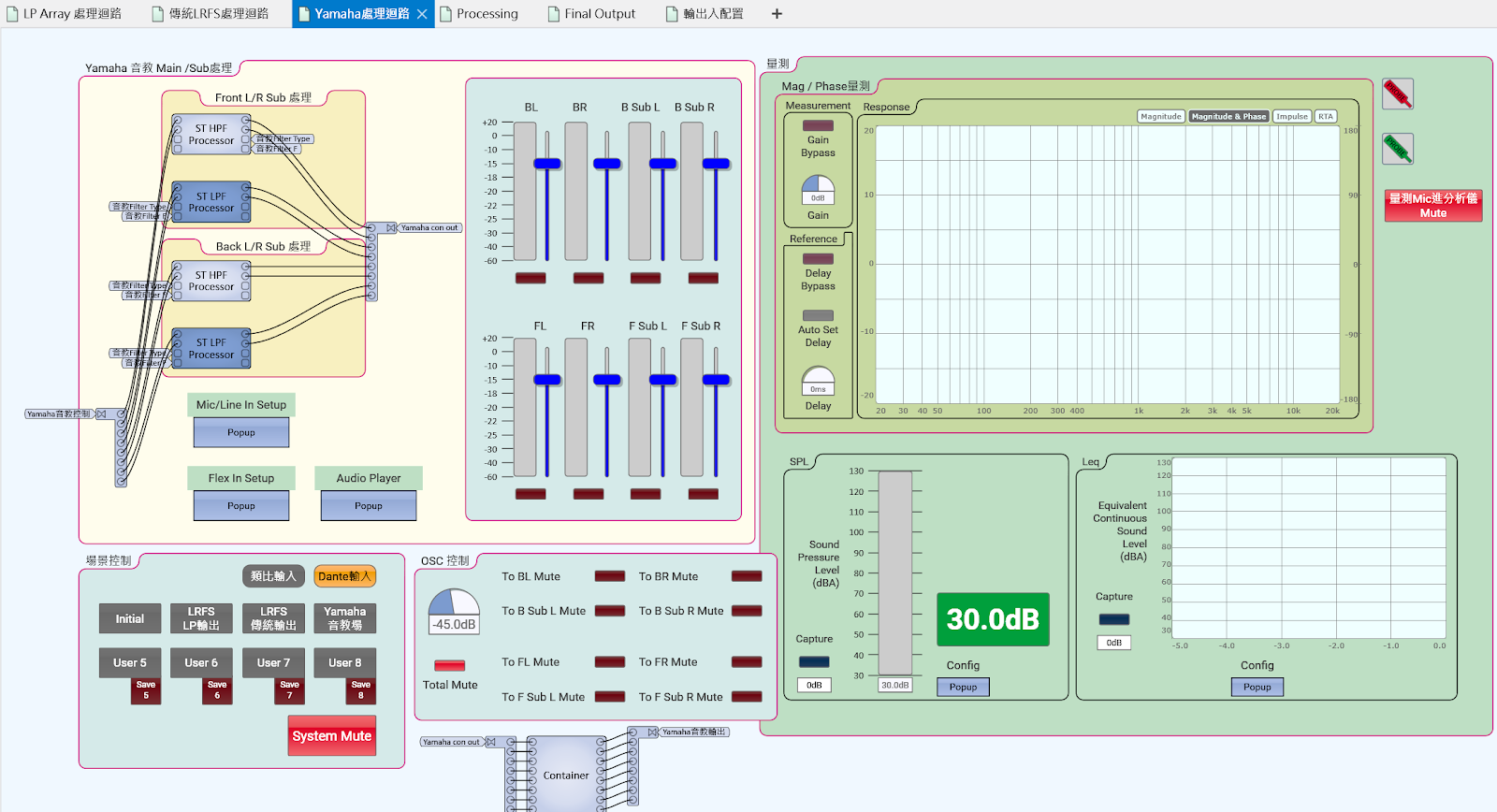Select the Magnitude & Phase view
This screenshot has width=1497, height=812.
click(1229, 116)
